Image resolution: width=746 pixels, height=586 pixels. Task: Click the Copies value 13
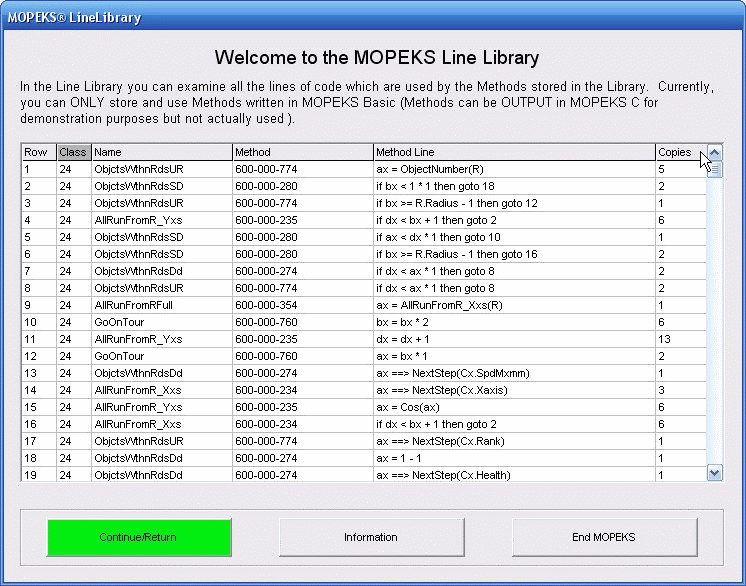coord(681,340)
